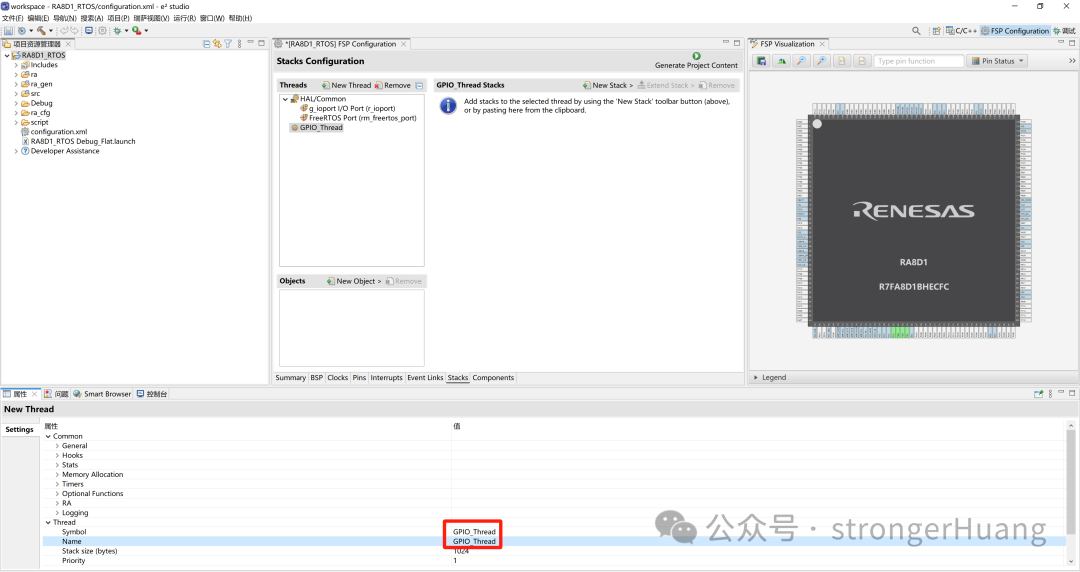Click the properties panel vertical scrollbar
This screenshot has height=572, width=1080.
(1071, 480)
